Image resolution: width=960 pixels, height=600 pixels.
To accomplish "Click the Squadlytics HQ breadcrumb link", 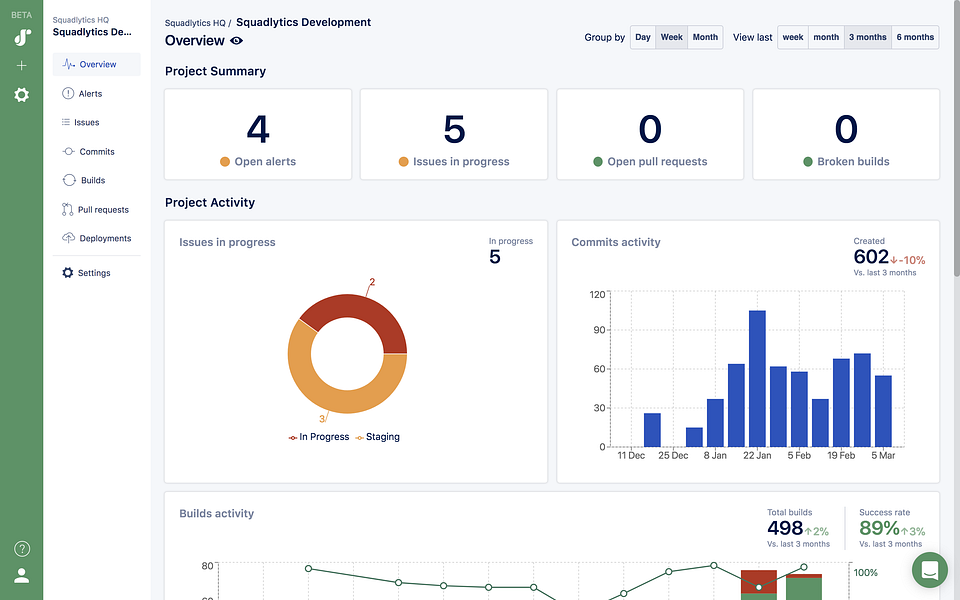I will 195,23.
